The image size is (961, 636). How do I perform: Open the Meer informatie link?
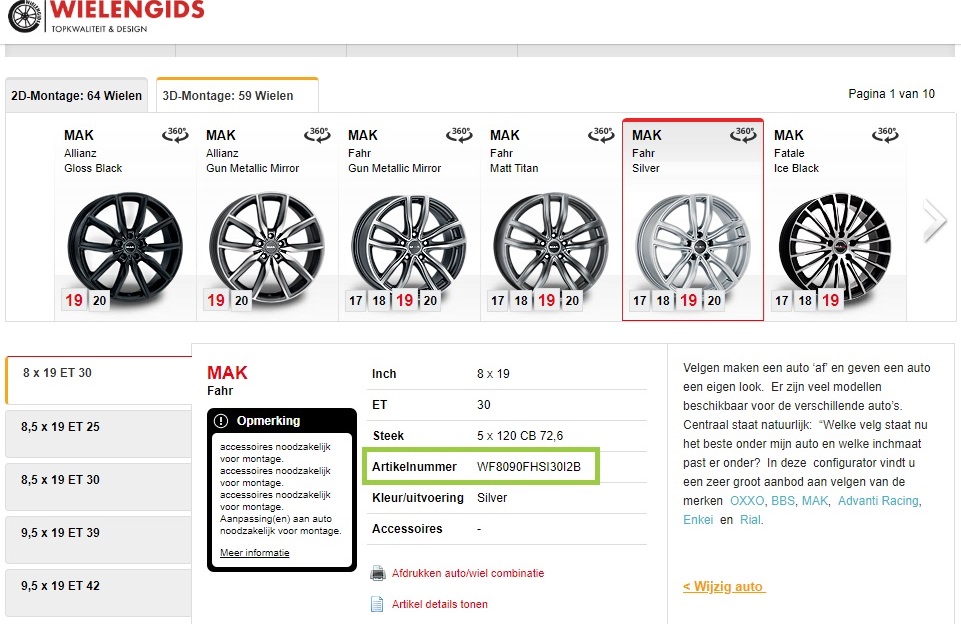click(254, 553)
